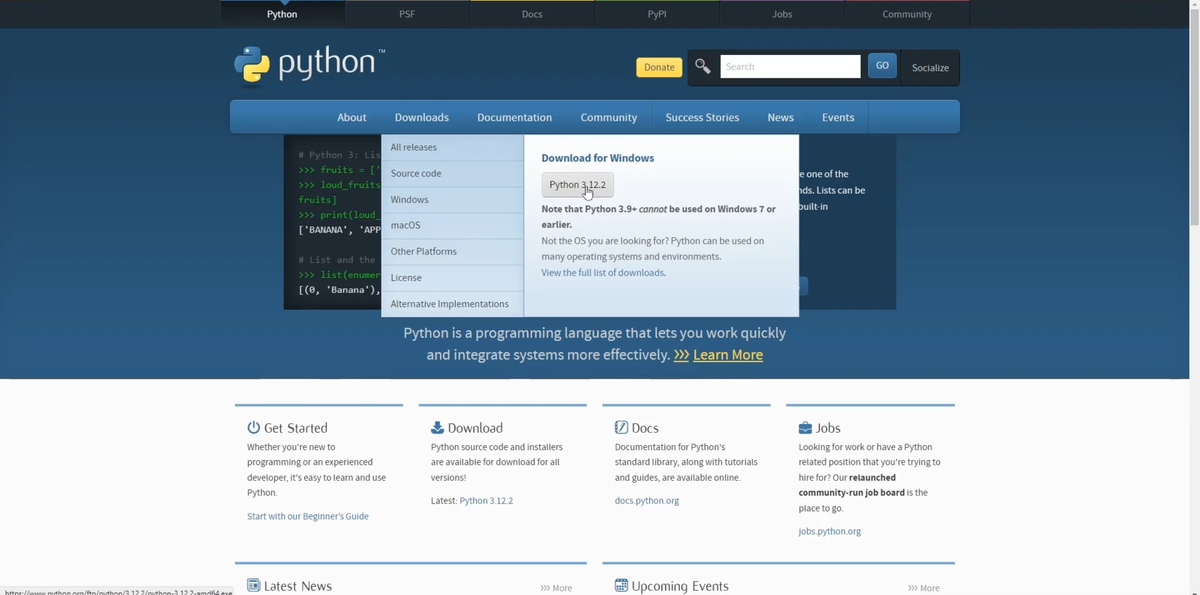
Task: Click More link beside Latest News
Action: 556,588
